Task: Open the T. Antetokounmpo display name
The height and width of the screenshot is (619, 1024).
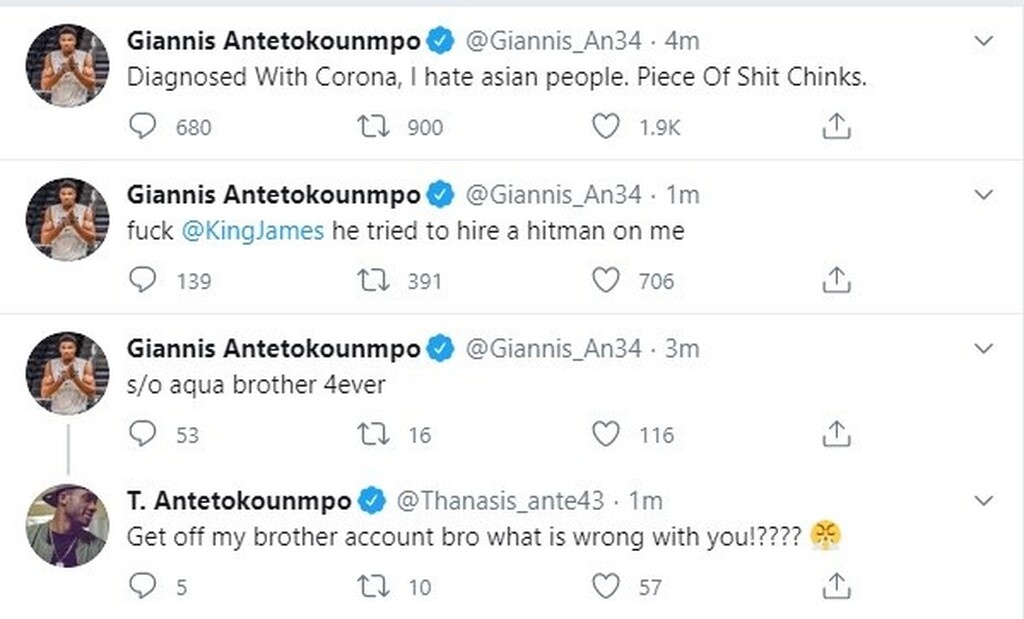Action: click(239, 500)
